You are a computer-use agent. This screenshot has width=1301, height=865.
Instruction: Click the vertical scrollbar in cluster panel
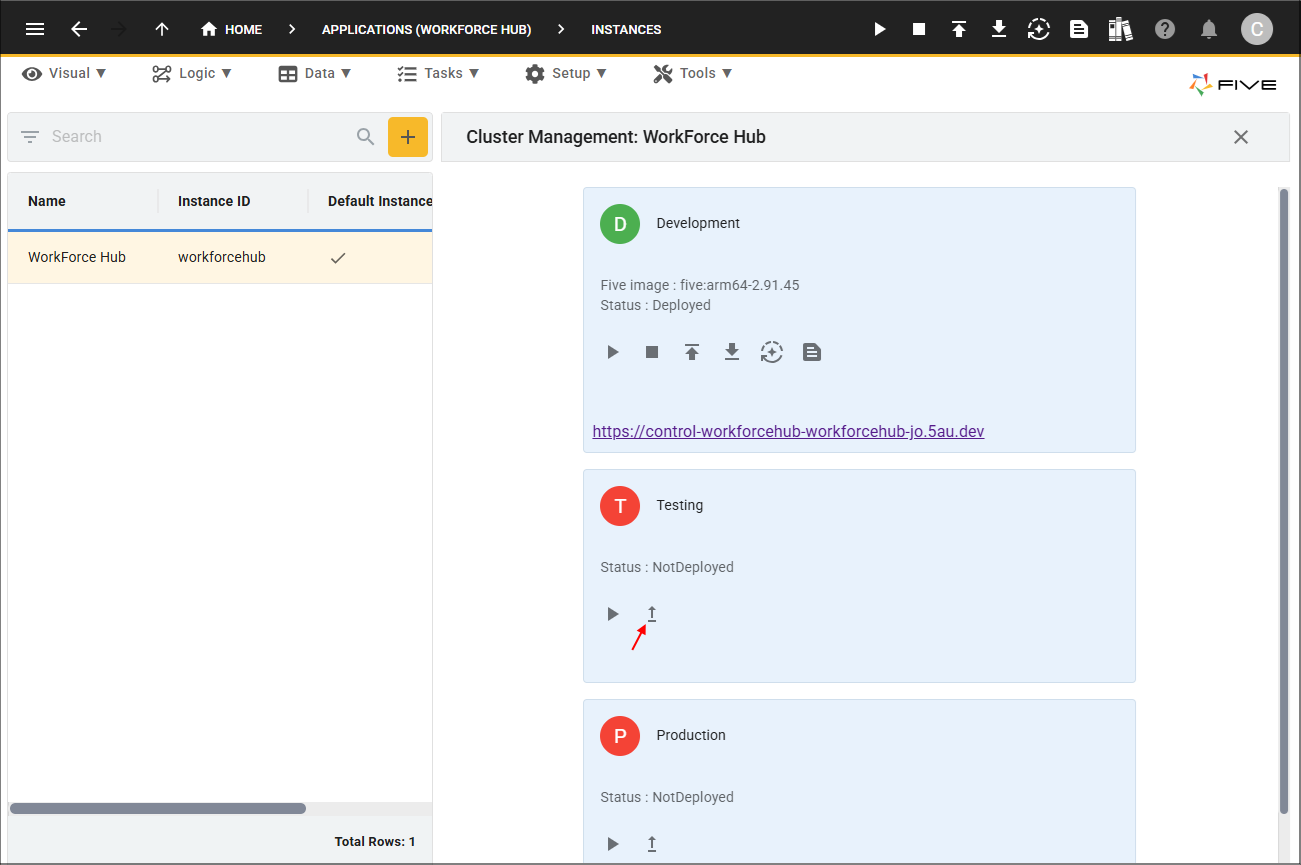(1284, 500)
